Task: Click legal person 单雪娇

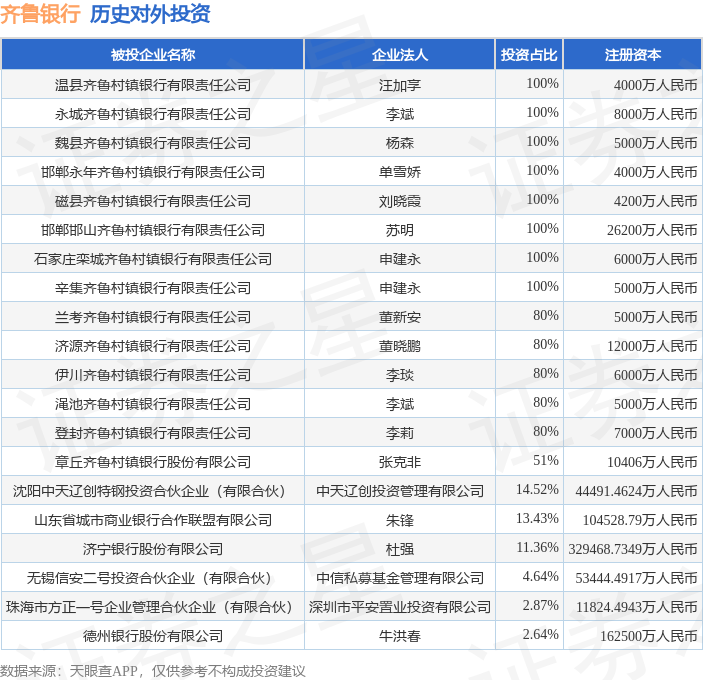Action: pos(399,172)
